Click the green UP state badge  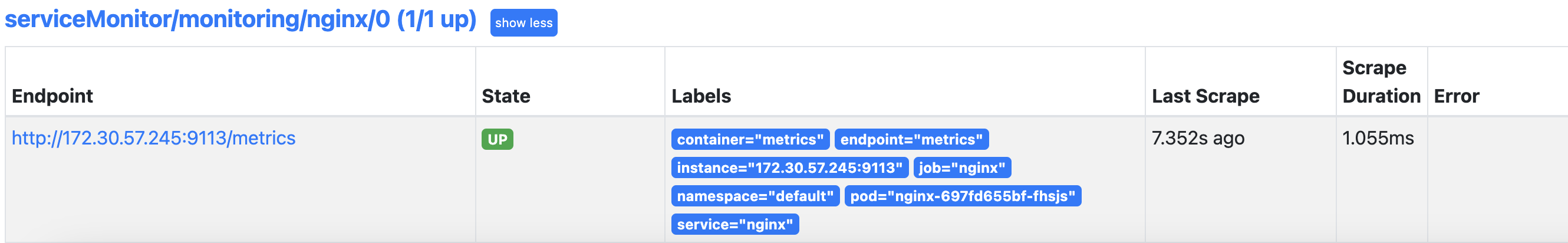click(498, 139)
